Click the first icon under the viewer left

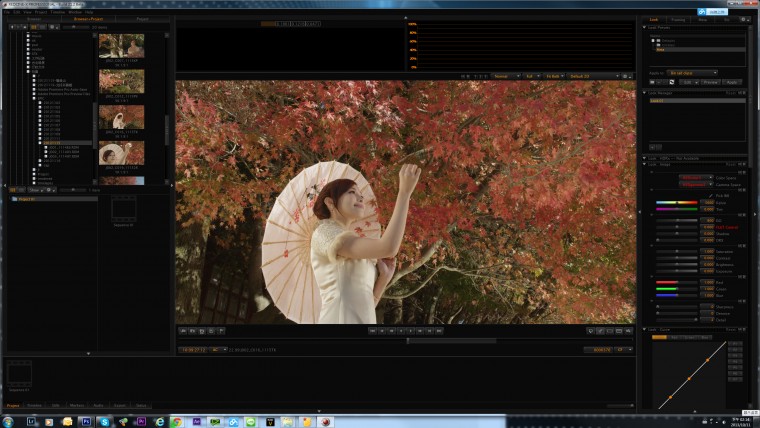(x=183, y=330)
